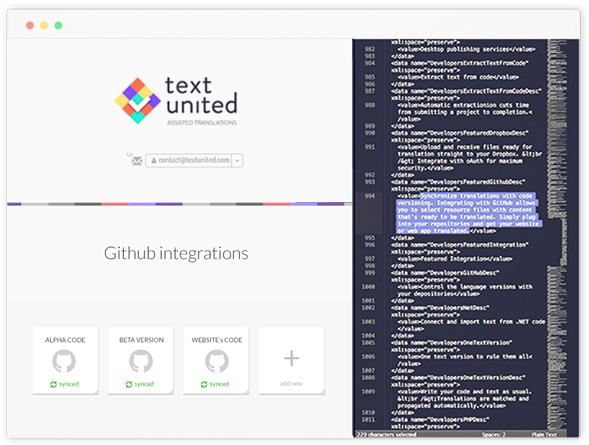Click the yellow minimize window dot
Image resolution: width=589 pixels, height=445 pixels.
(x=44, y=25)
